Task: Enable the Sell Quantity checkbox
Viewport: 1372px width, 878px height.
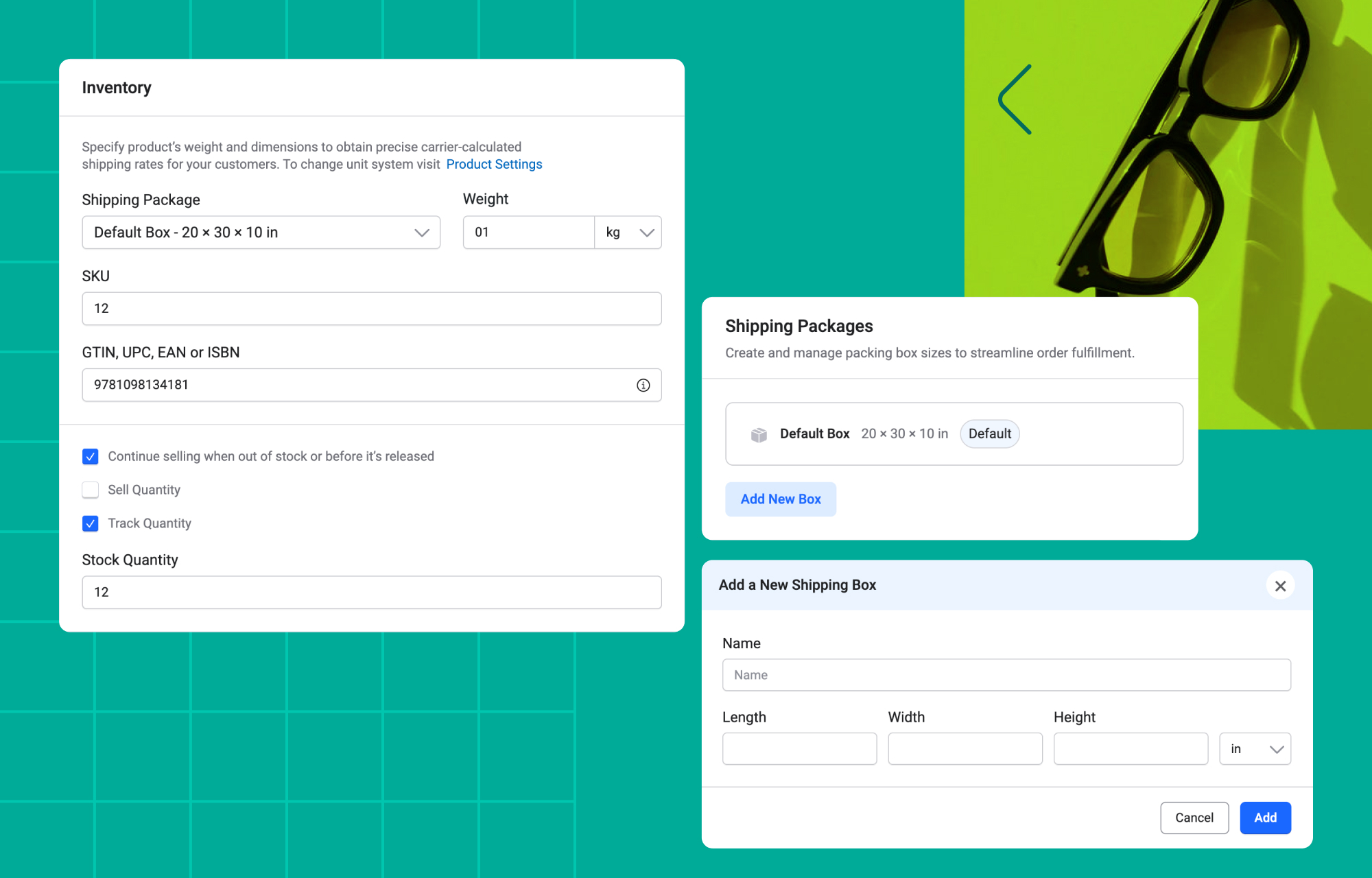Action: [91, 490]
